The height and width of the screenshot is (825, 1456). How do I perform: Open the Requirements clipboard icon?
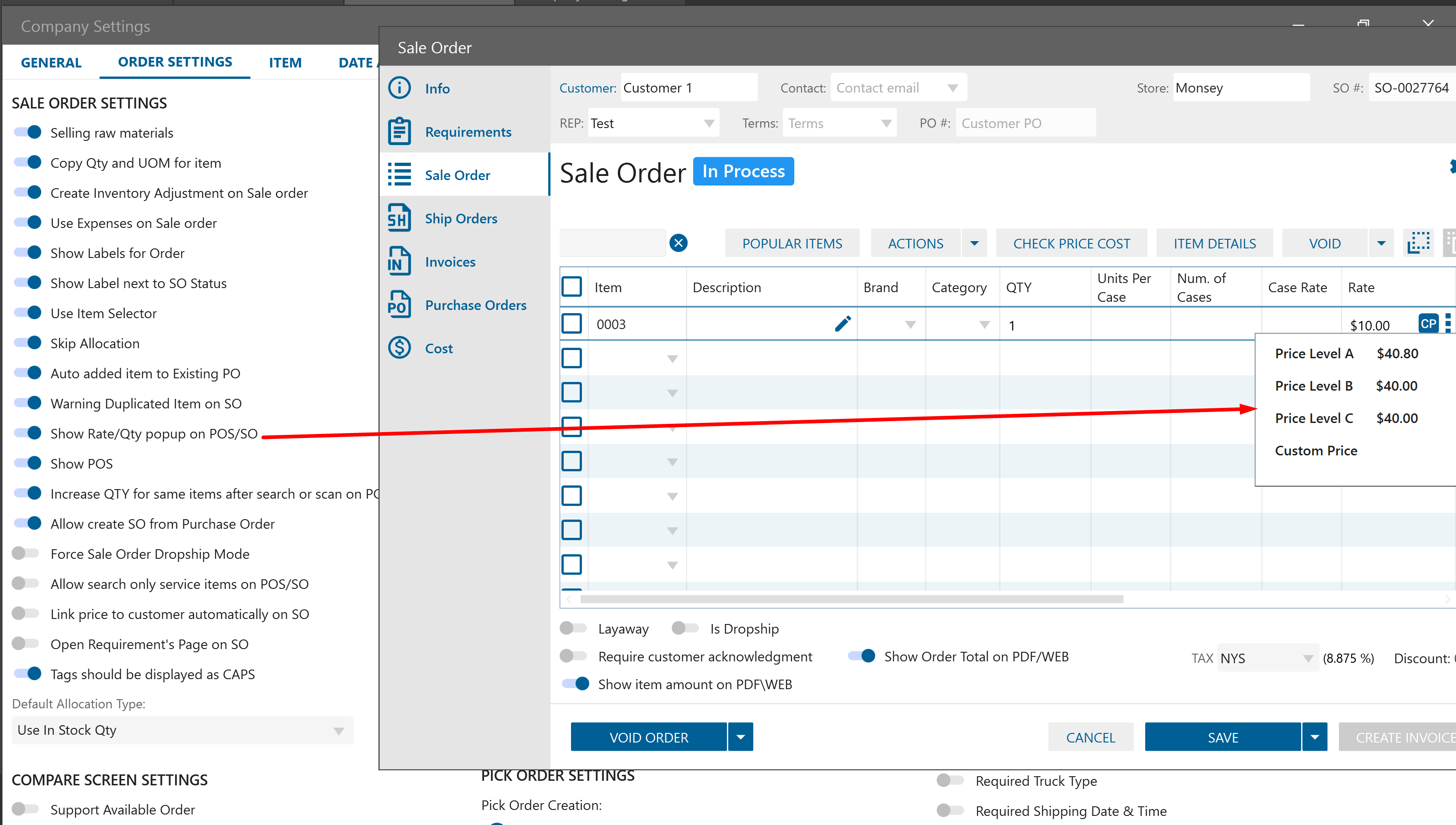399,131
